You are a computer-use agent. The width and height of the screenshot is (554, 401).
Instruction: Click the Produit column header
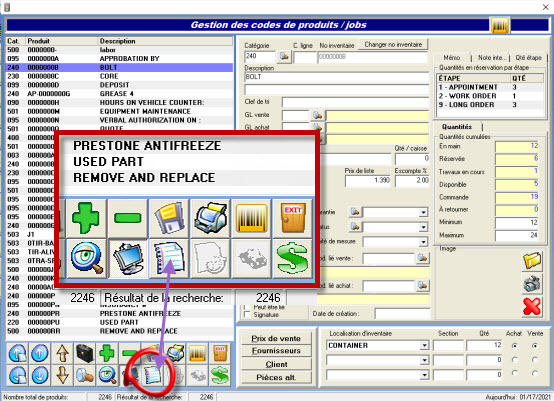[62, 41]
